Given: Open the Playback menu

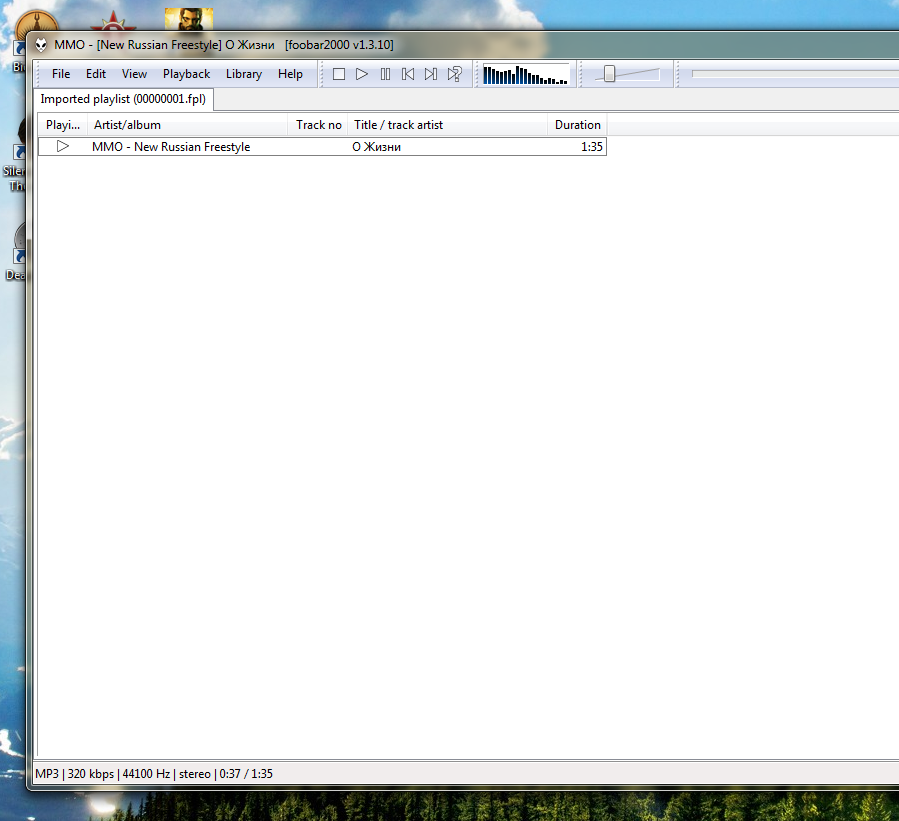Looking at the screenshot, I should [x=186, y=74].
